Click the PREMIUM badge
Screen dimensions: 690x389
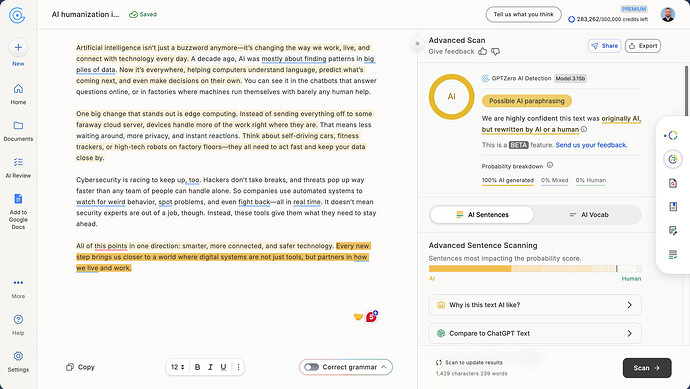[634, 9]
